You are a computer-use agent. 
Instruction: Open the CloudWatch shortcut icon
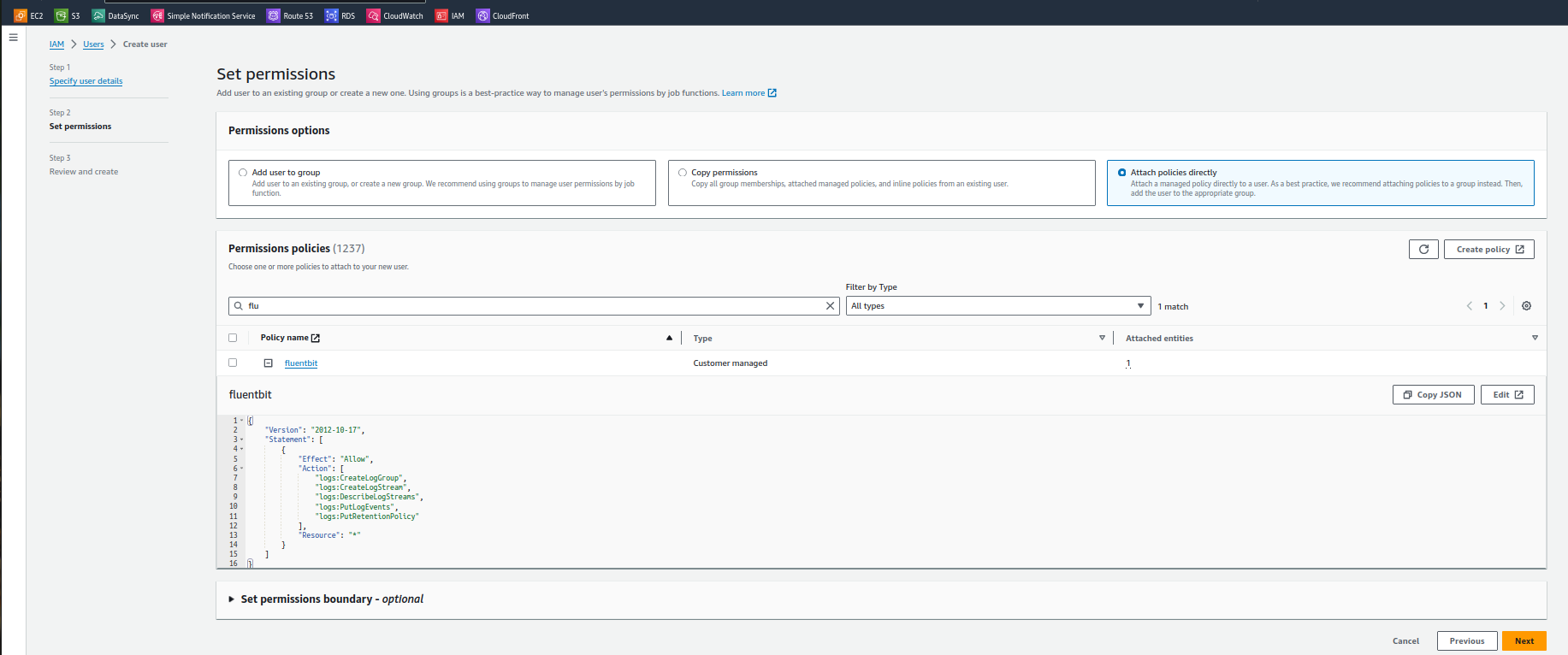[373, 15]
